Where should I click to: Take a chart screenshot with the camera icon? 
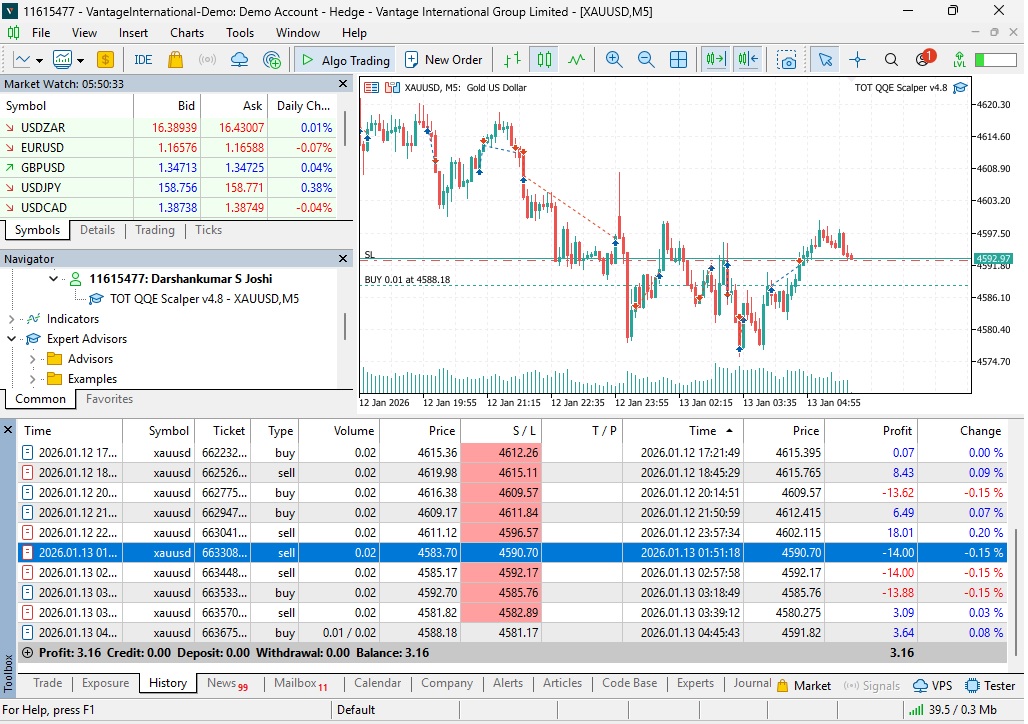point(786,60)
